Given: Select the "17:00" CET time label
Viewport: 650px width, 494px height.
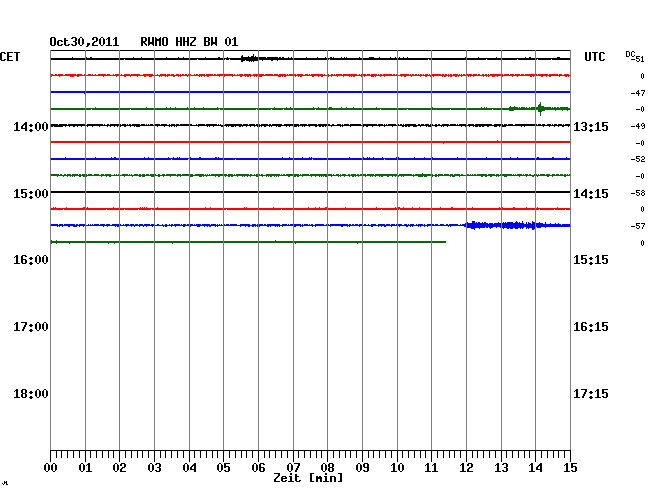Looking at the screenshot, I should [31, 327].
